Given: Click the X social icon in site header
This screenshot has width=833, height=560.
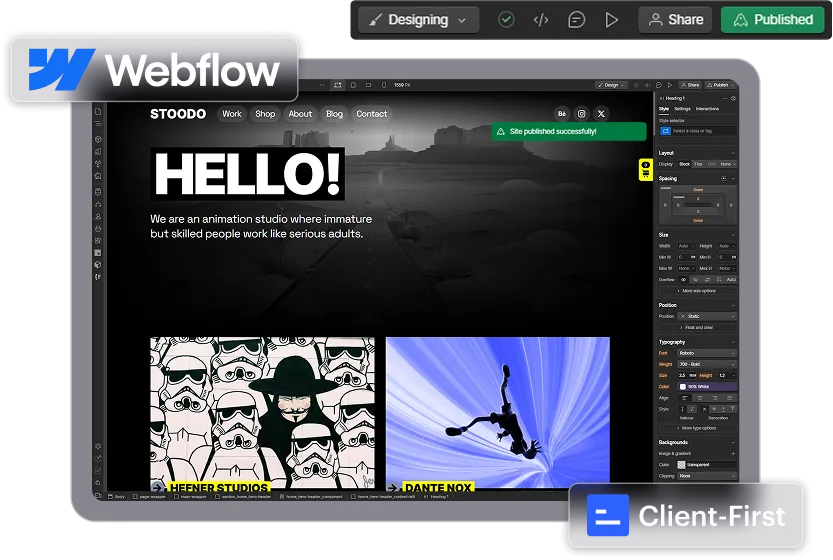Looking at the screenshot, I should pos(601,114).
